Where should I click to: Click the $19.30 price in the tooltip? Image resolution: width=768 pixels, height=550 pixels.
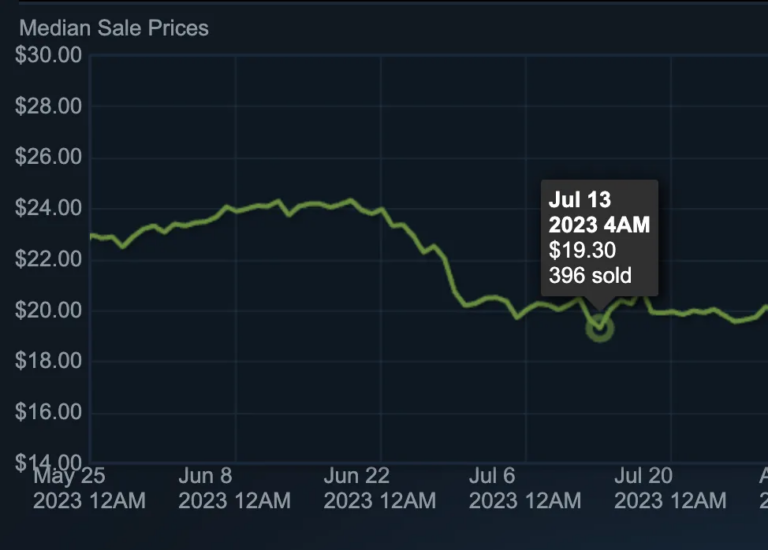(582, 250)
